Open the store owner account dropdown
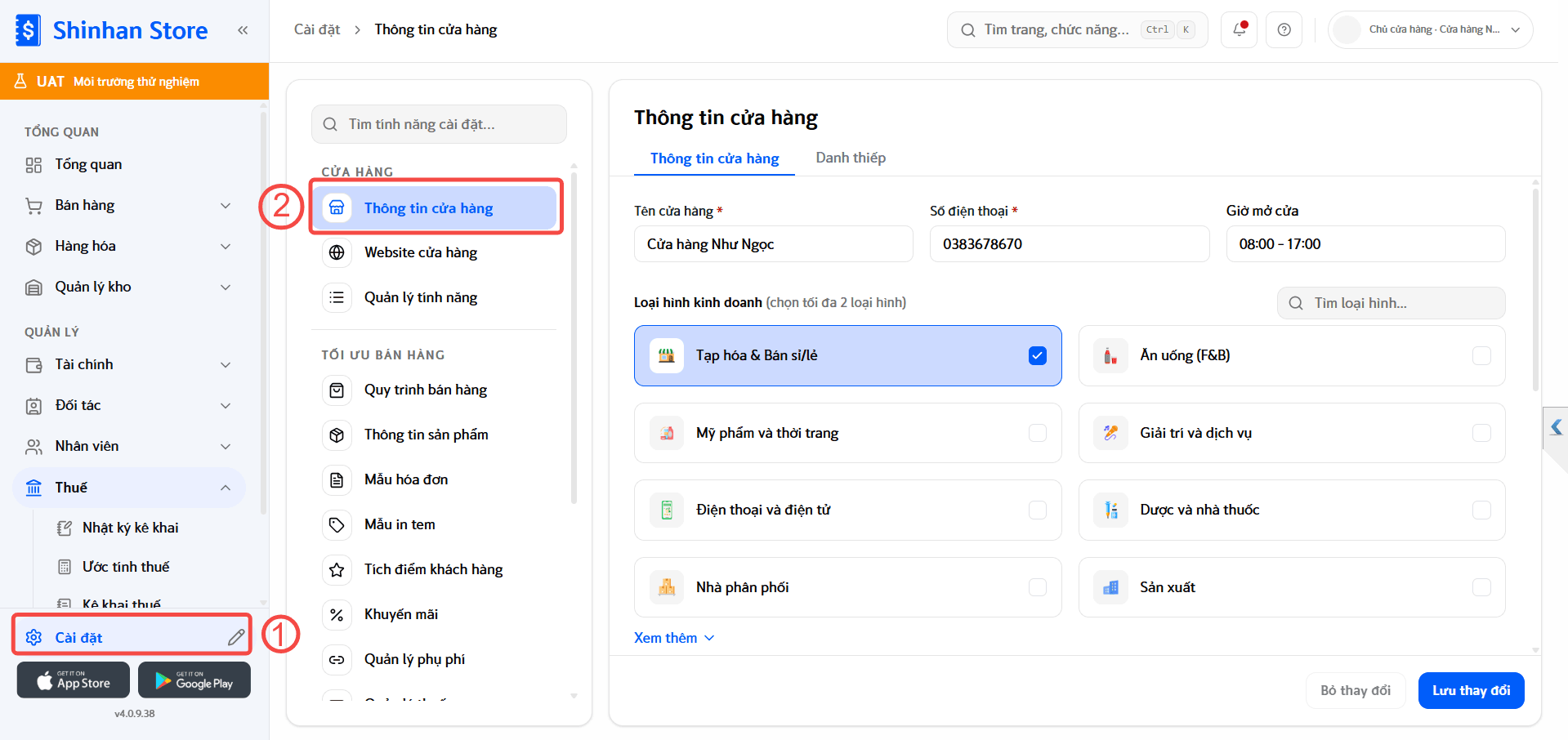 point(1430,29)
